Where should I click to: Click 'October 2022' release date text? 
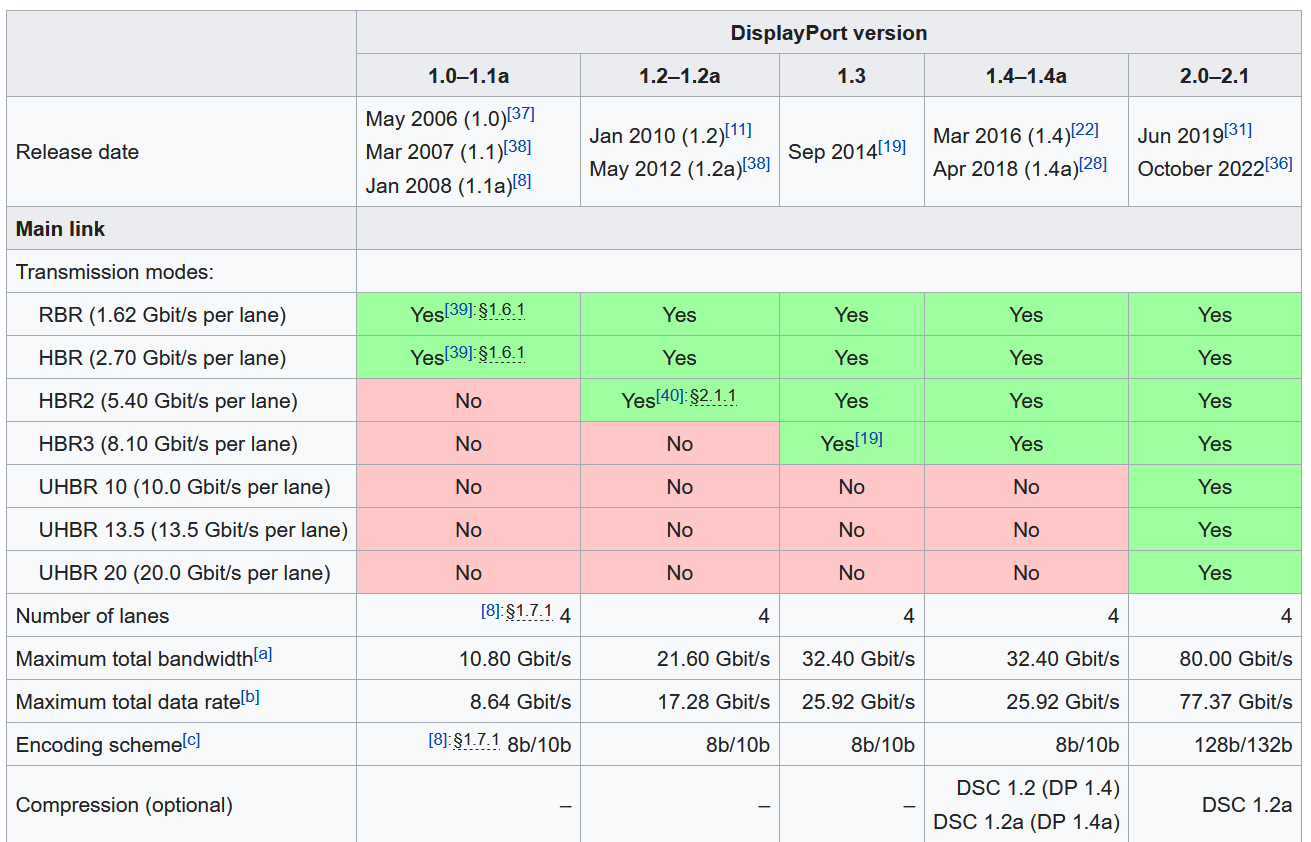coord(1201,169)
